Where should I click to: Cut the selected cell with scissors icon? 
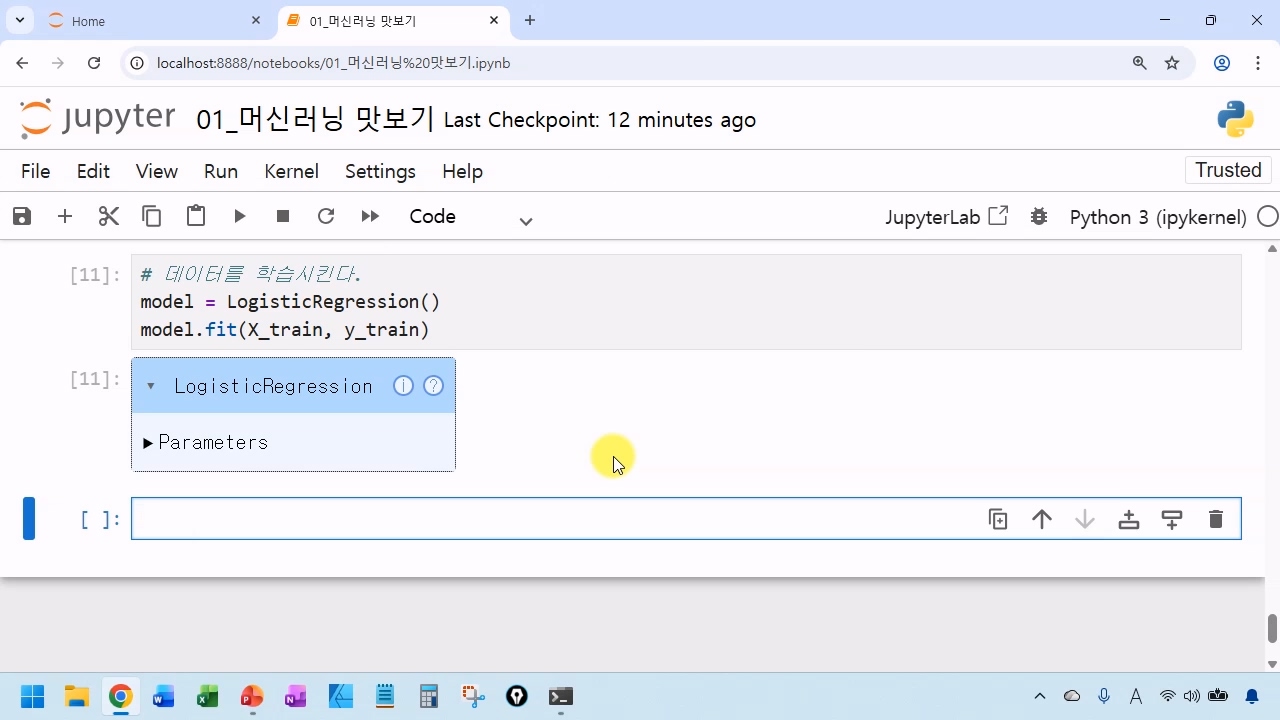tap(109, 216)
